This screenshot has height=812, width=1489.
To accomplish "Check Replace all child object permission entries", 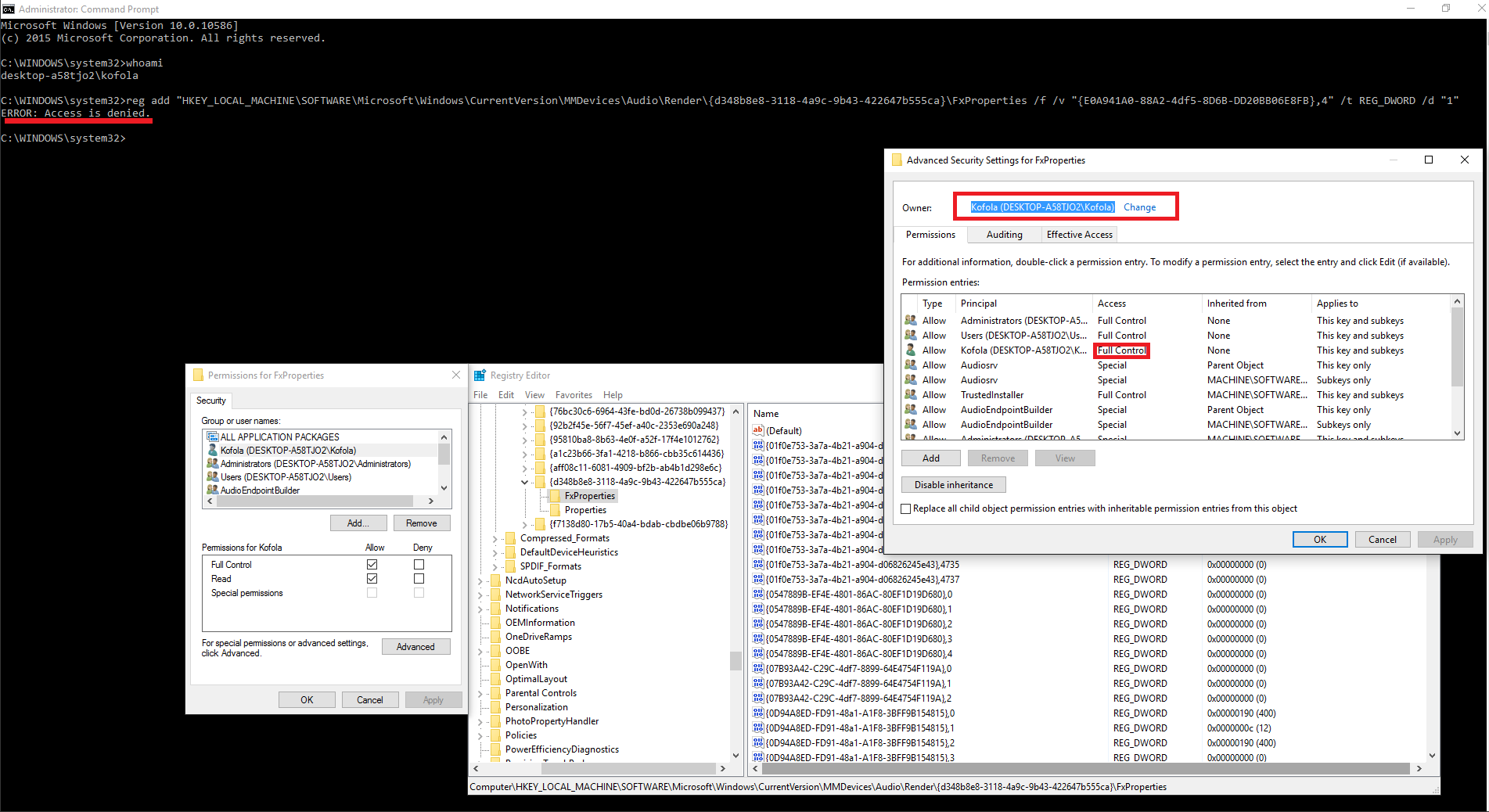I will [x=906, y=508].
